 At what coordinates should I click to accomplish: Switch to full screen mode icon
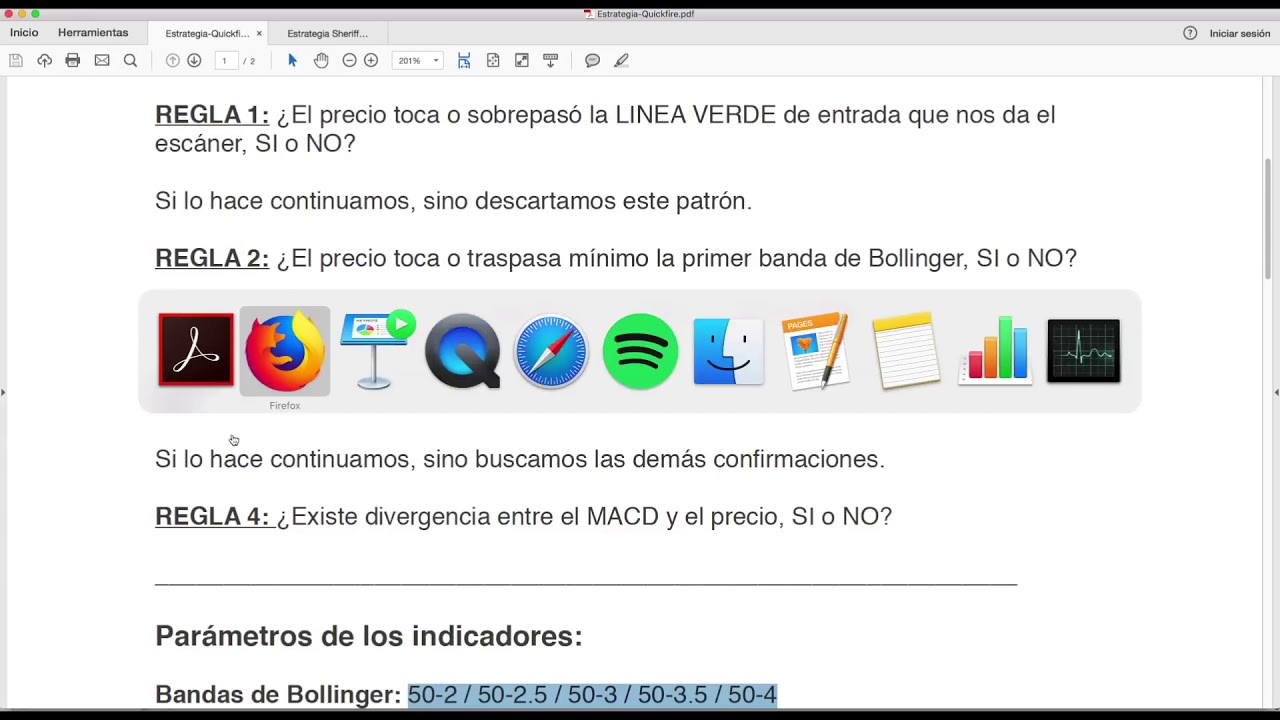(522, 61)
